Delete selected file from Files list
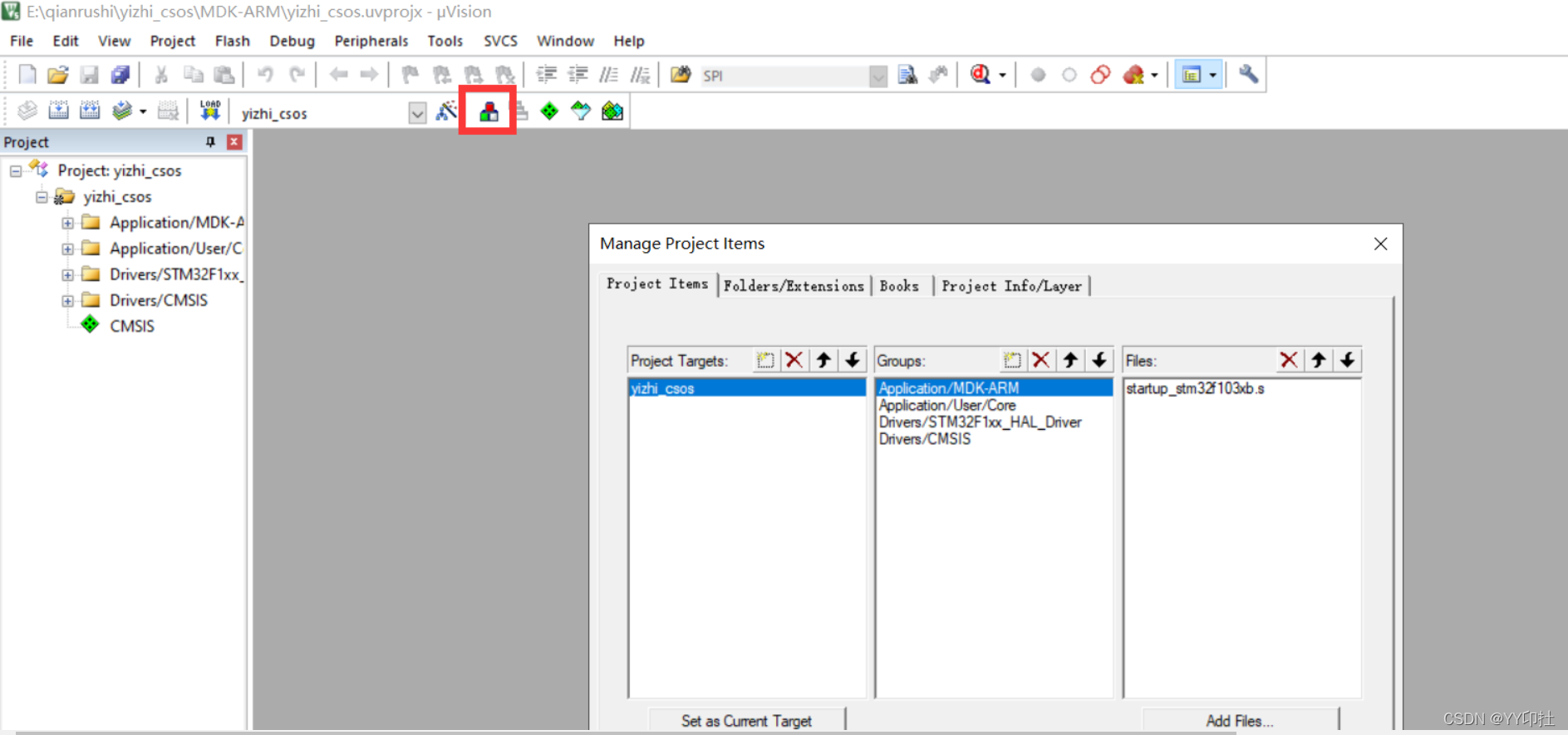This screenshot has width=1568, height=735. pyautogui.click(x=1289, y=360)
